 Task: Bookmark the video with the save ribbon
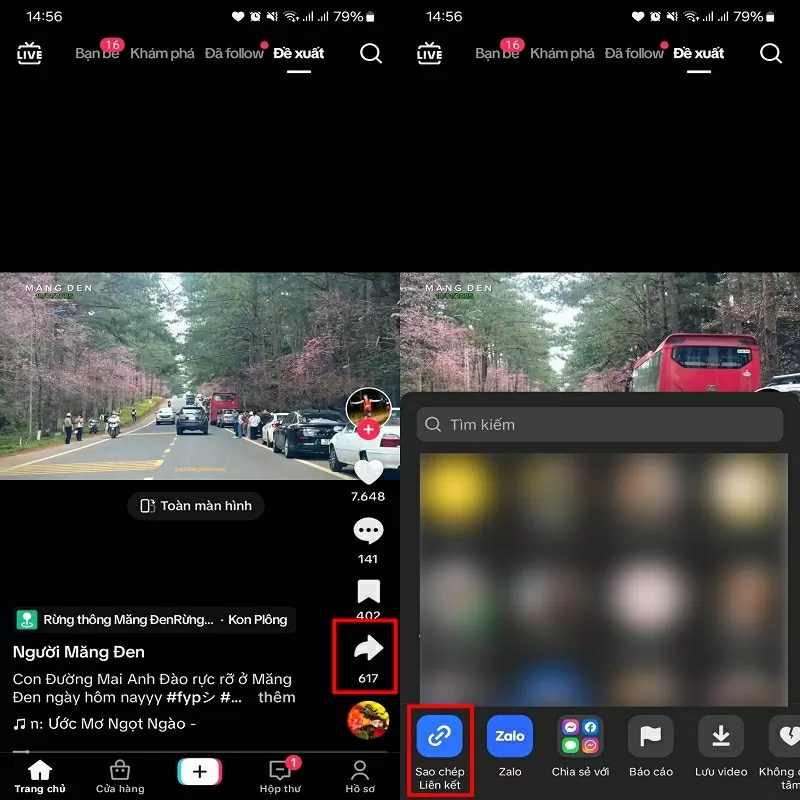pyautogui.click(x=368, y=591)
